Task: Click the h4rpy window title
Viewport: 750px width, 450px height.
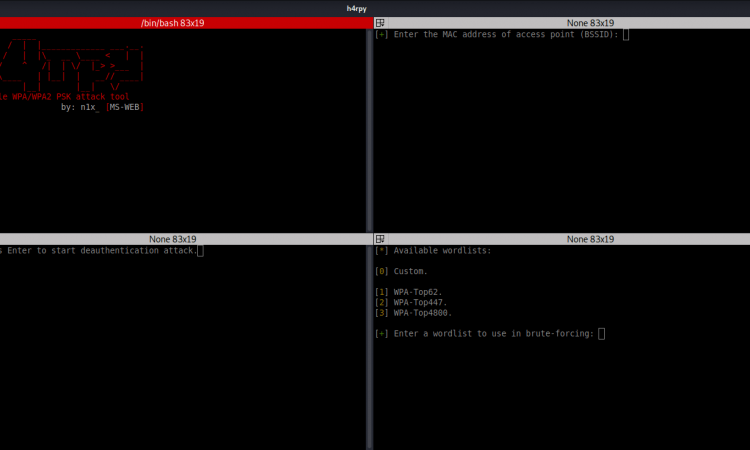Action: (356, 9)
